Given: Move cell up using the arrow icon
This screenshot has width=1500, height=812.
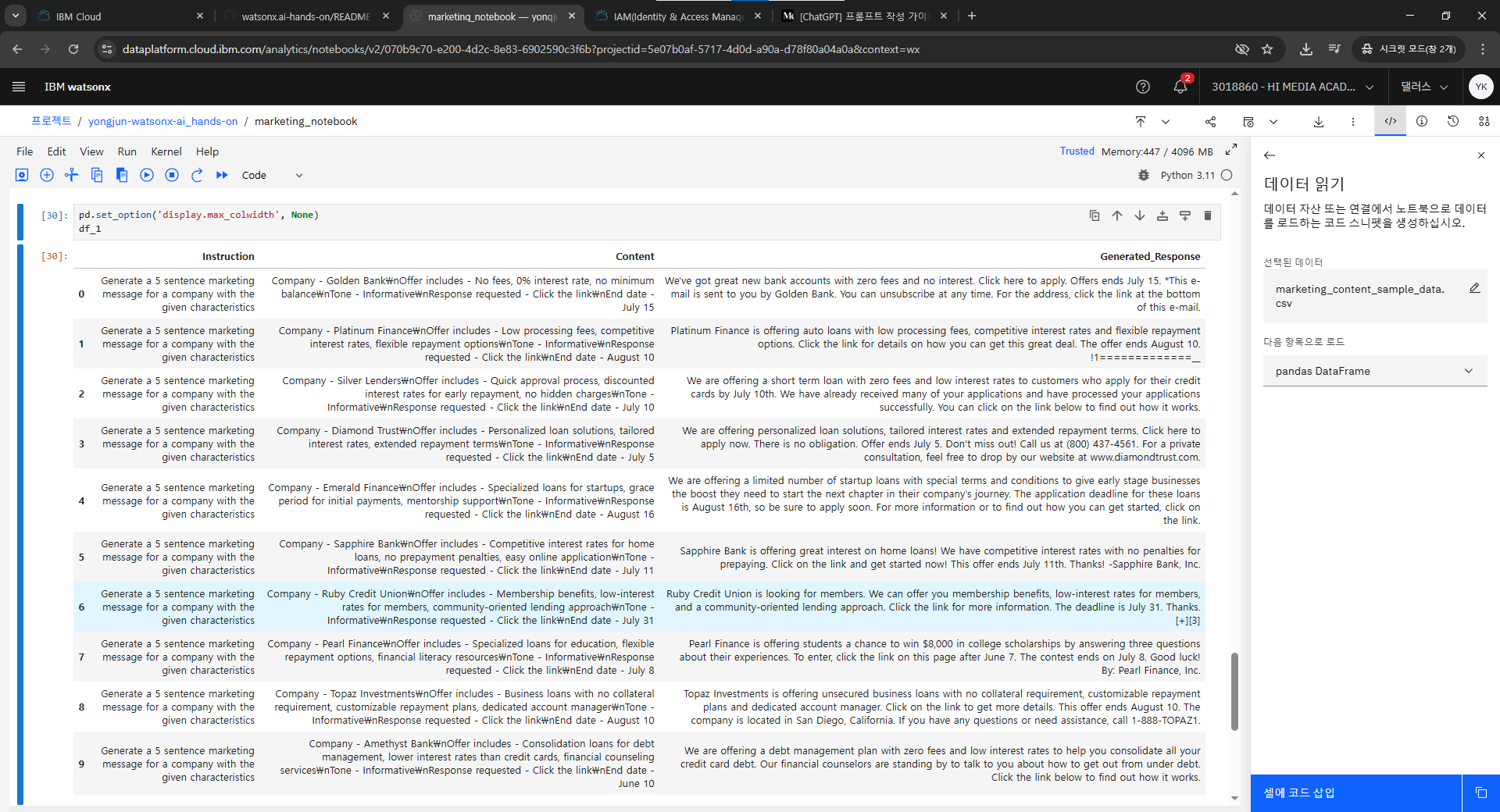Looking at the screenshot, I should point(1117,215).
